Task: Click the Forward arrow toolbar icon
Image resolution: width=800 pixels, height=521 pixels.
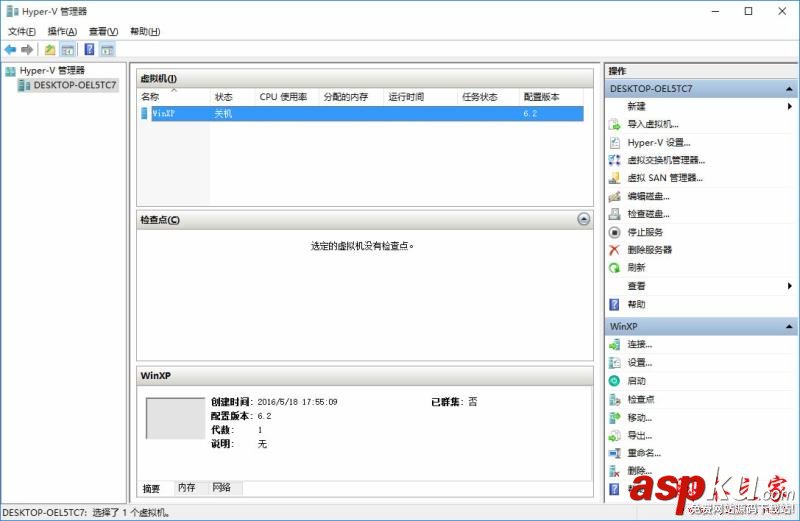Action: coord(27,49)
